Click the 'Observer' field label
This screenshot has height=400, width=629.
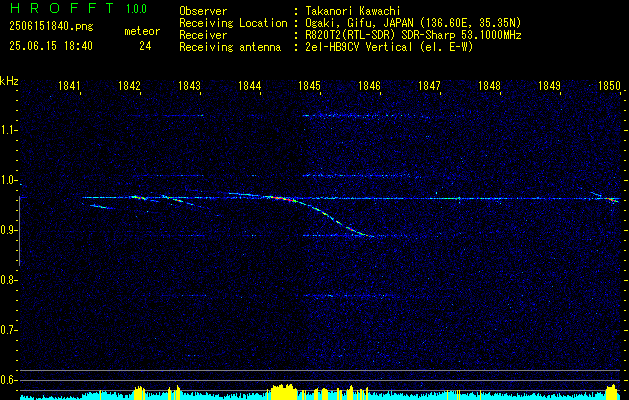[x=203, y=11]
